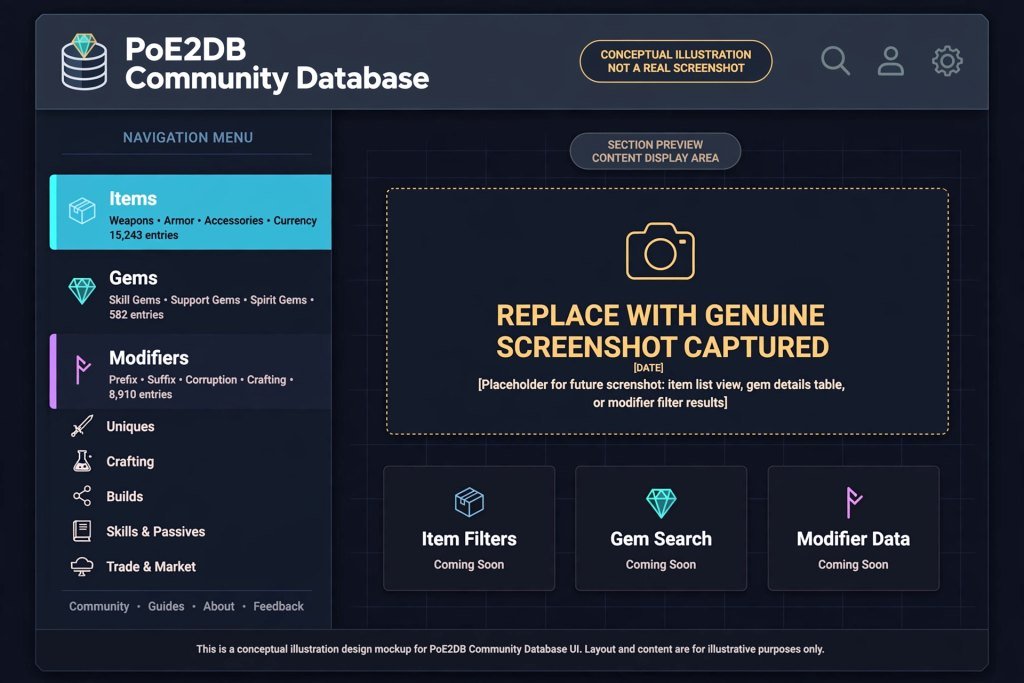Click the gem icon on Gem Search card
The image size is (1024, 683).
[661, 503]
